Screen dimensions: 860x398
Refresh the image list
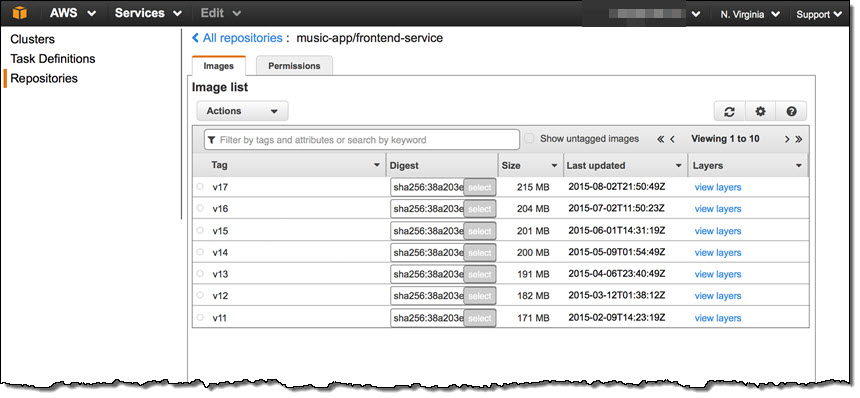[729, 111]
